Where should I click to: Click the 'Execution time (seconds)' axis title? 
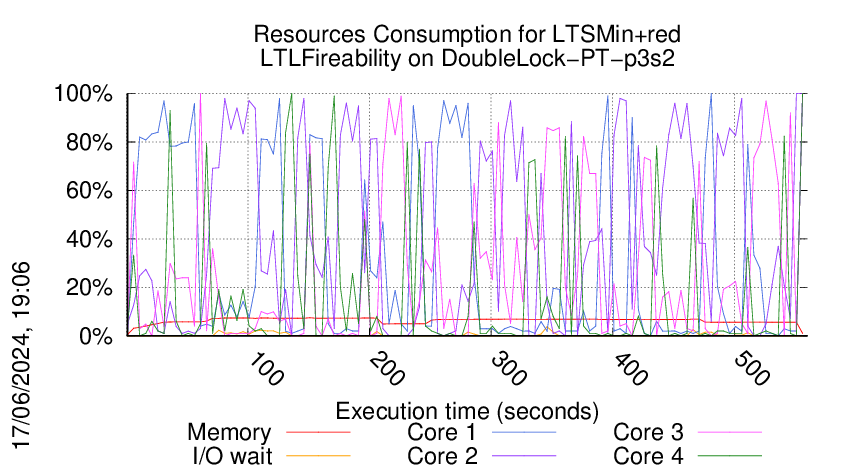pos(467,411)
